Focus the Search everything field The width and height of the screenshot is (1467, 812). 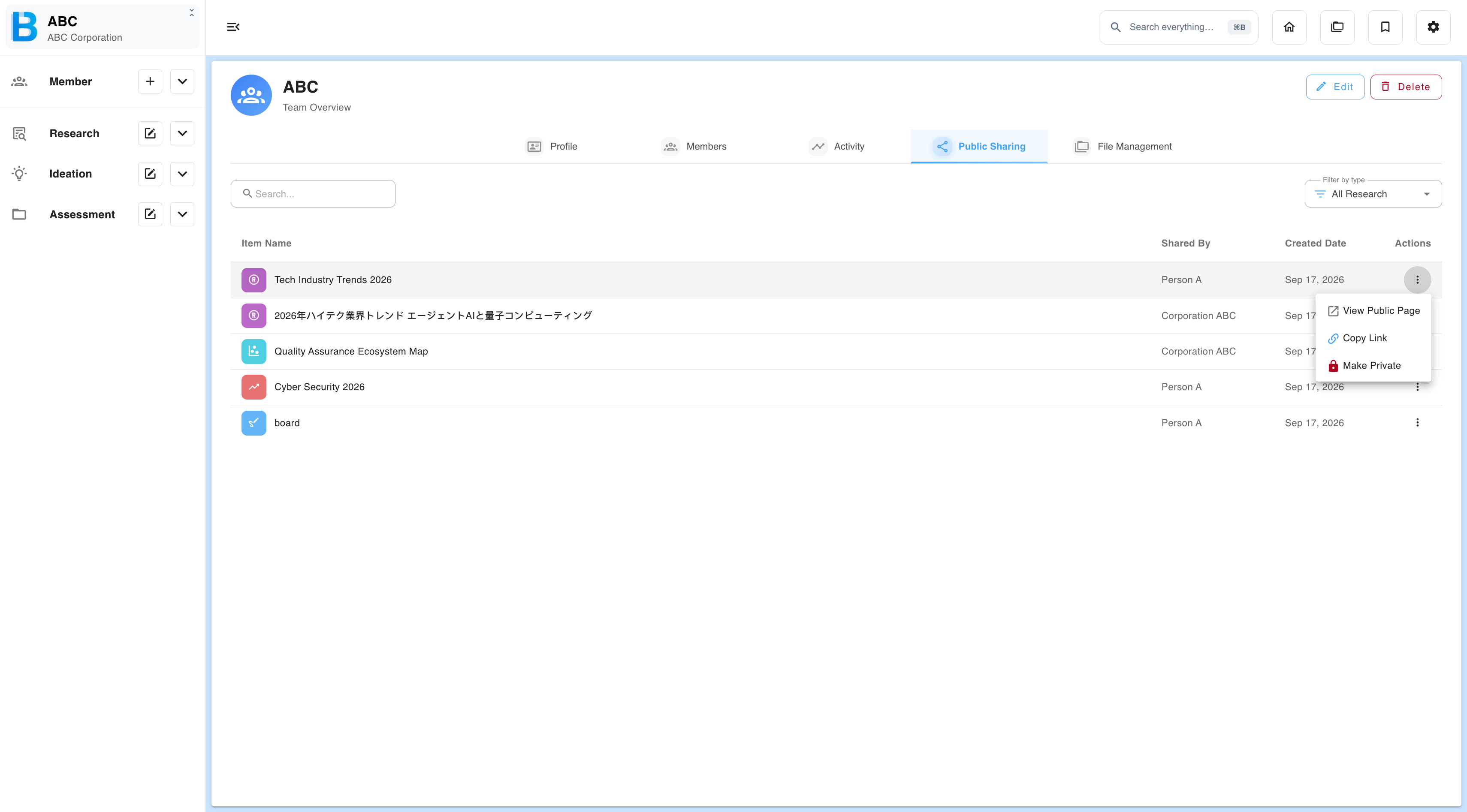[1178, 27]
